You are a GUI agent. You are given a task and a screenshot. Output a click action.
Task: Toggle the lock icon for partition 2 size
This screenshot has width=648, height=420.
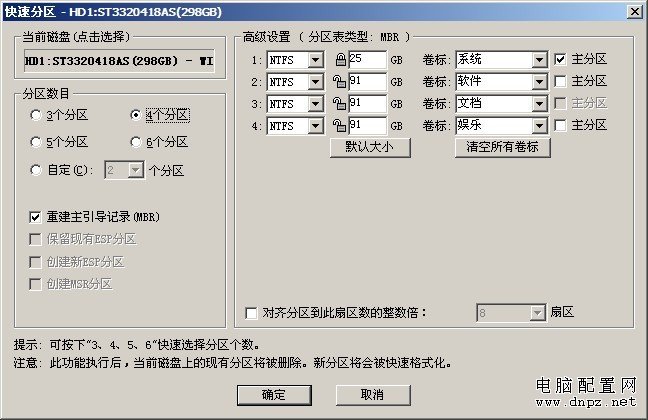coord(340,82)
